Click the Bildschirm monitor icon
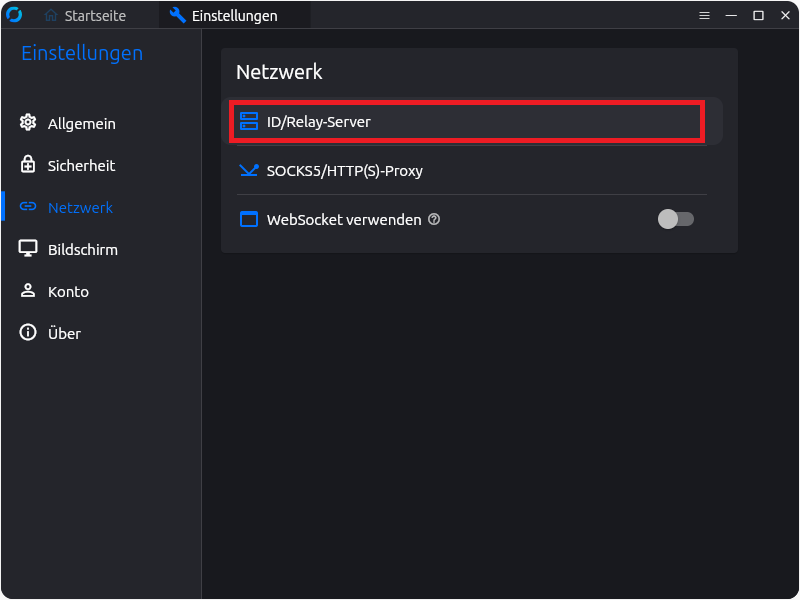800x600 pixels. tap(28, 249)
